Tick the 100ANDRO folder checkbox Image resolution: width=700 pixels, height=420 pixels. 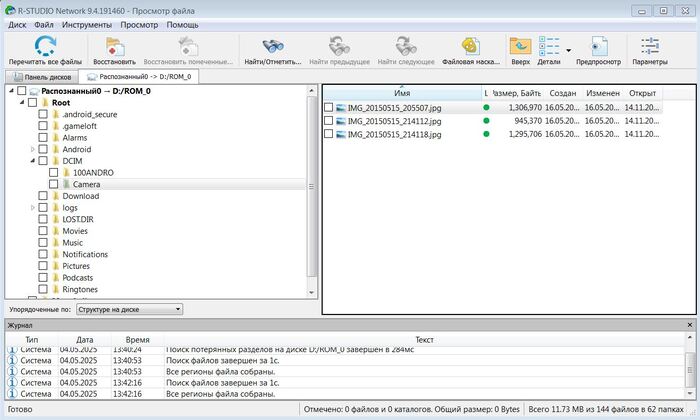pos(54,172)
